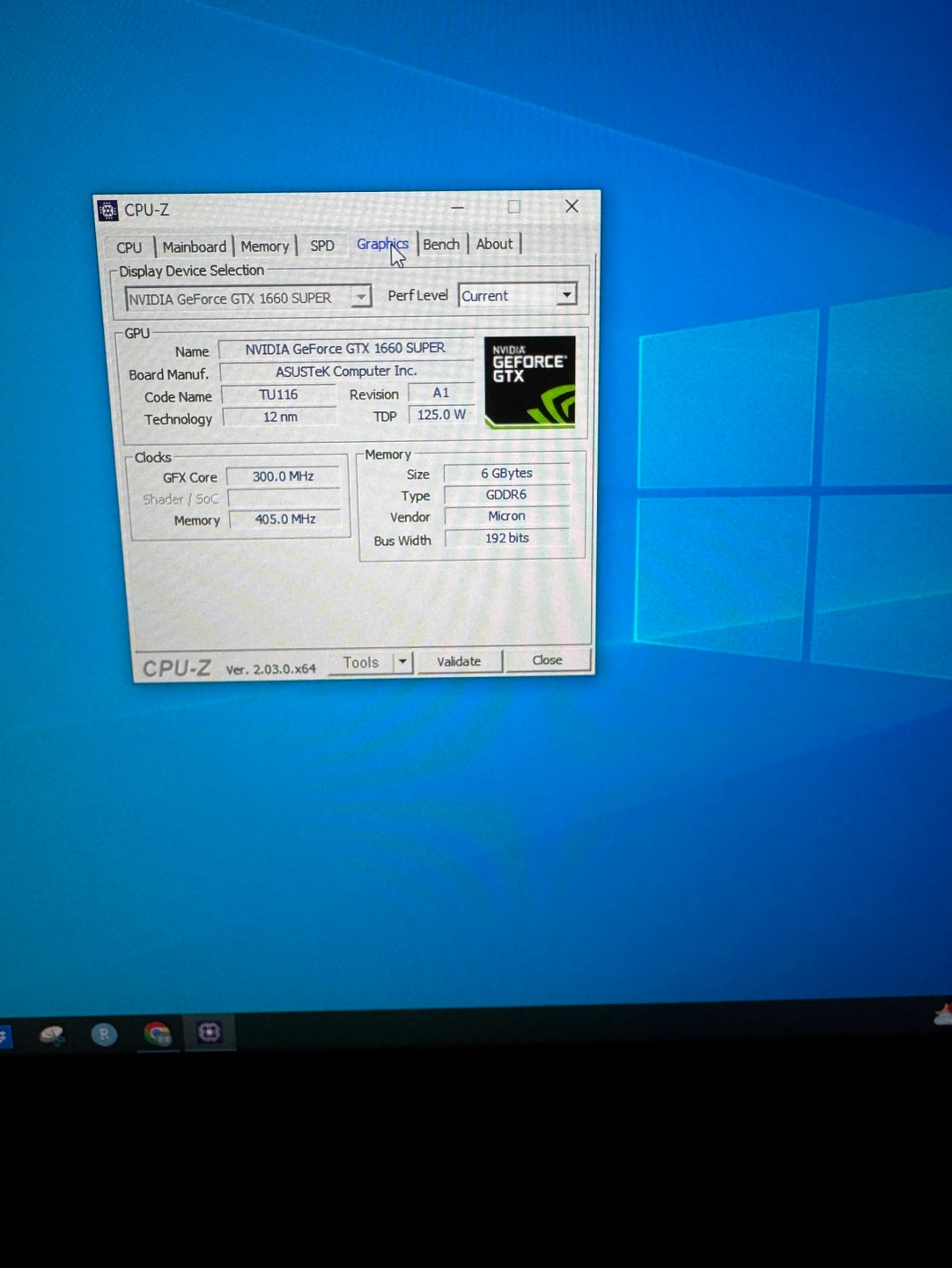The image size is (952, 1268).
Task: Go to the SPD tab
Action: pyautogui.click(x=322, y=246)
